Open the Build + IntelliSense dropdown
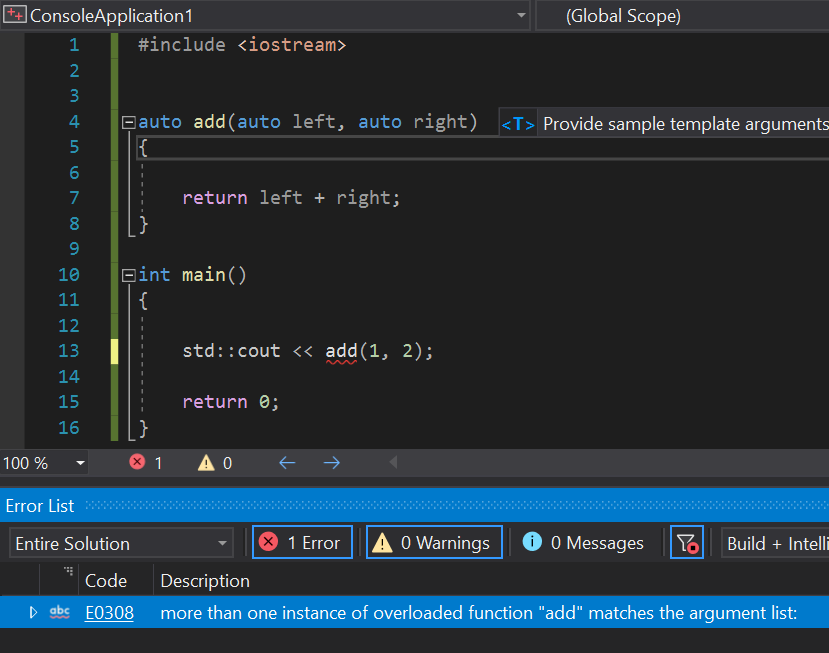 pyautogui.click(x=775, y=544)
